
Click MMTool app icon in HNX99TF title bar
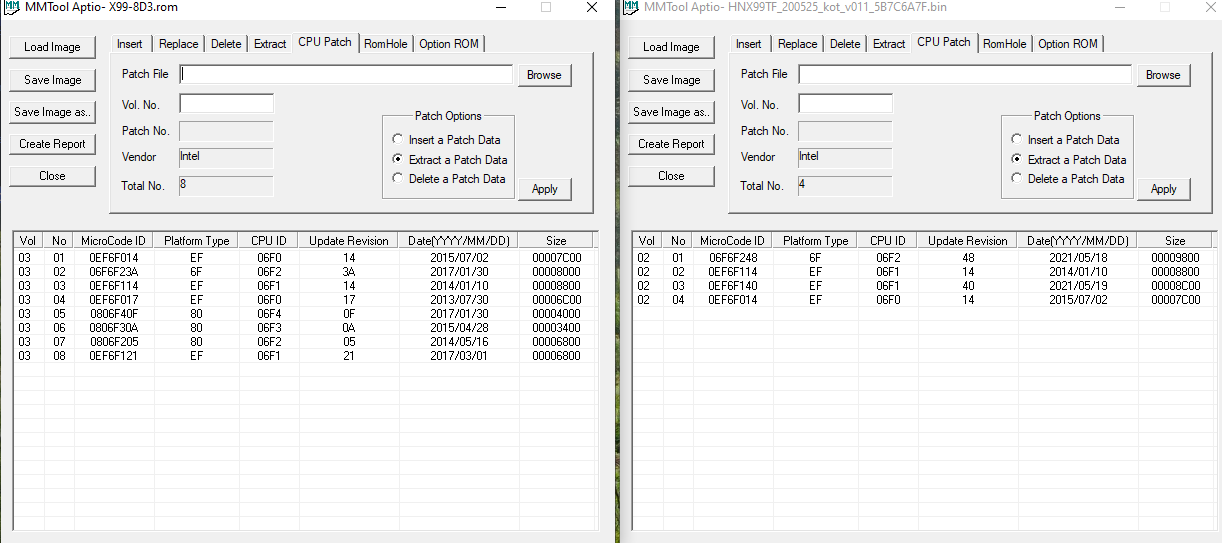click(632, 7)
